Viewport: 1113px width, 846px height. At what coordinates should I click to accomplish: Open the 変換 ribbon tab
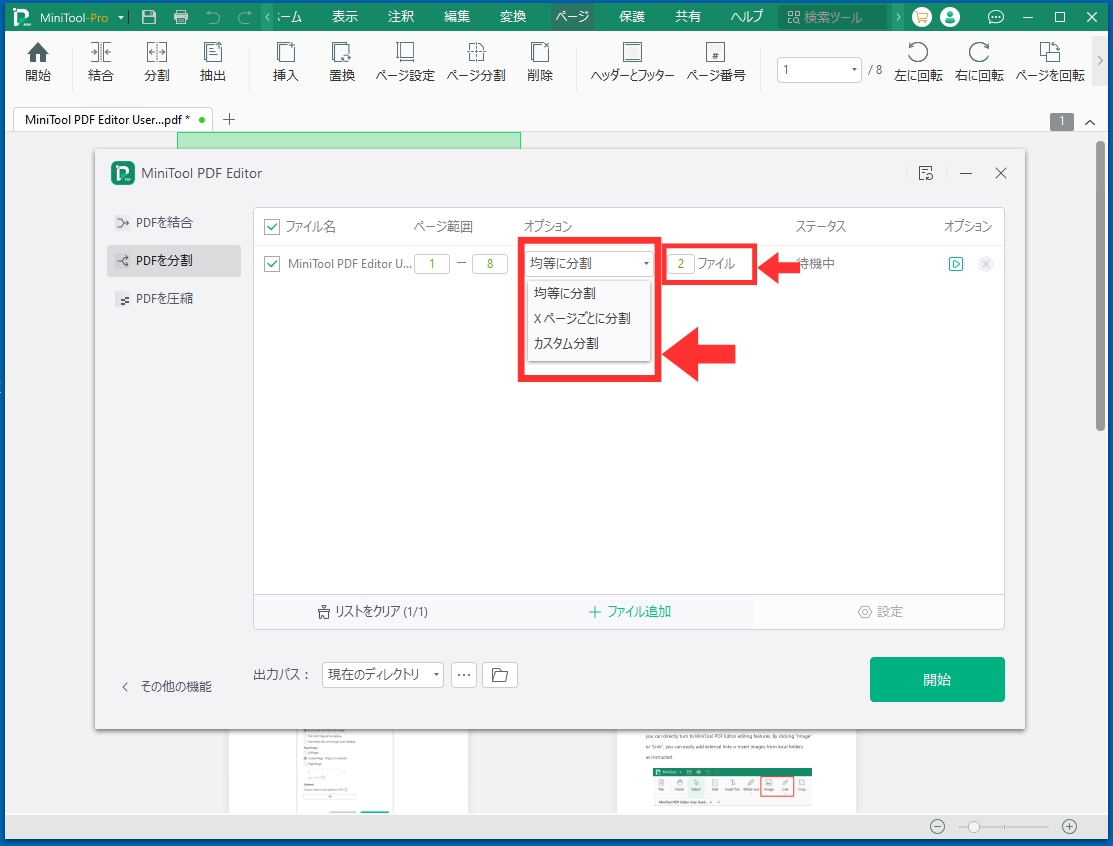[512, 16]
